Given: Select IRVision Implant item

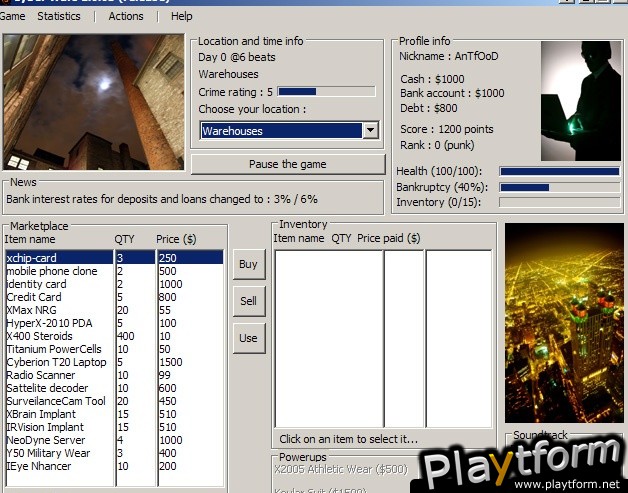Looking at the screenshot, I should coord(59,427).
